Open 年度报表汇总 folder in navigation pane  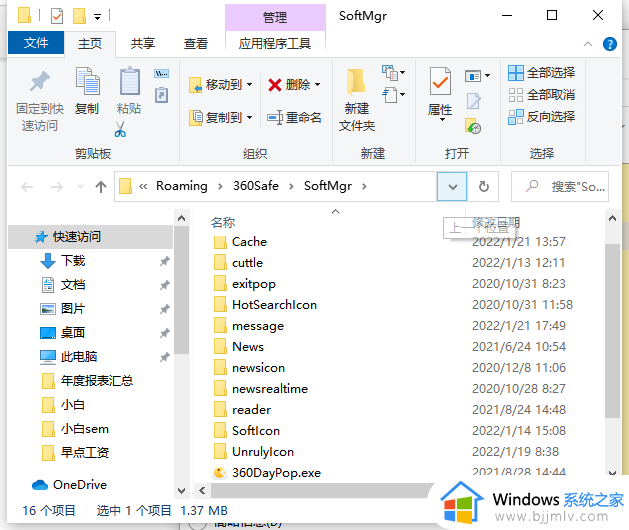(x=87, y=380)
